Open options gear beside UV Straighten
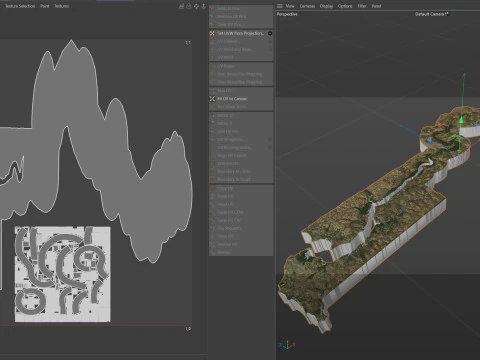Viewport: 480px width, 360px height. click(270, 139)
